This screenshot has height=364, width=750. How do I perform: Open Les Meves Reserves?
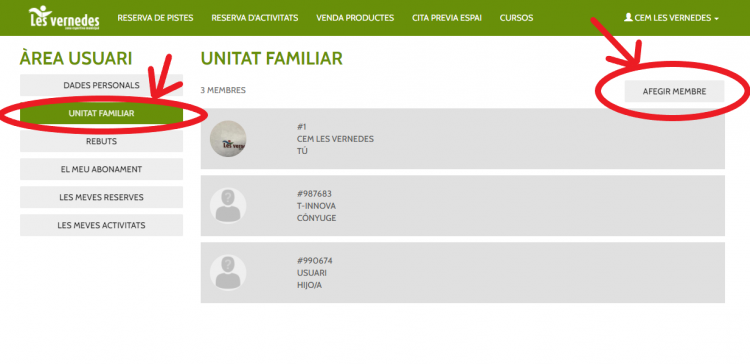[x=101, y=197]
